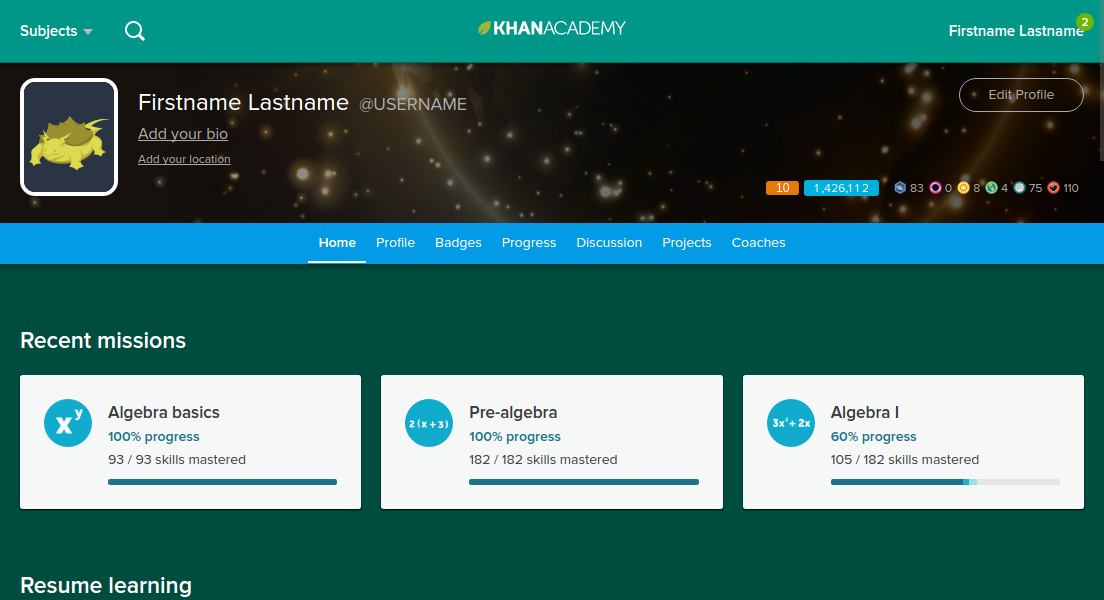Click the black hole badge icon

937,187
